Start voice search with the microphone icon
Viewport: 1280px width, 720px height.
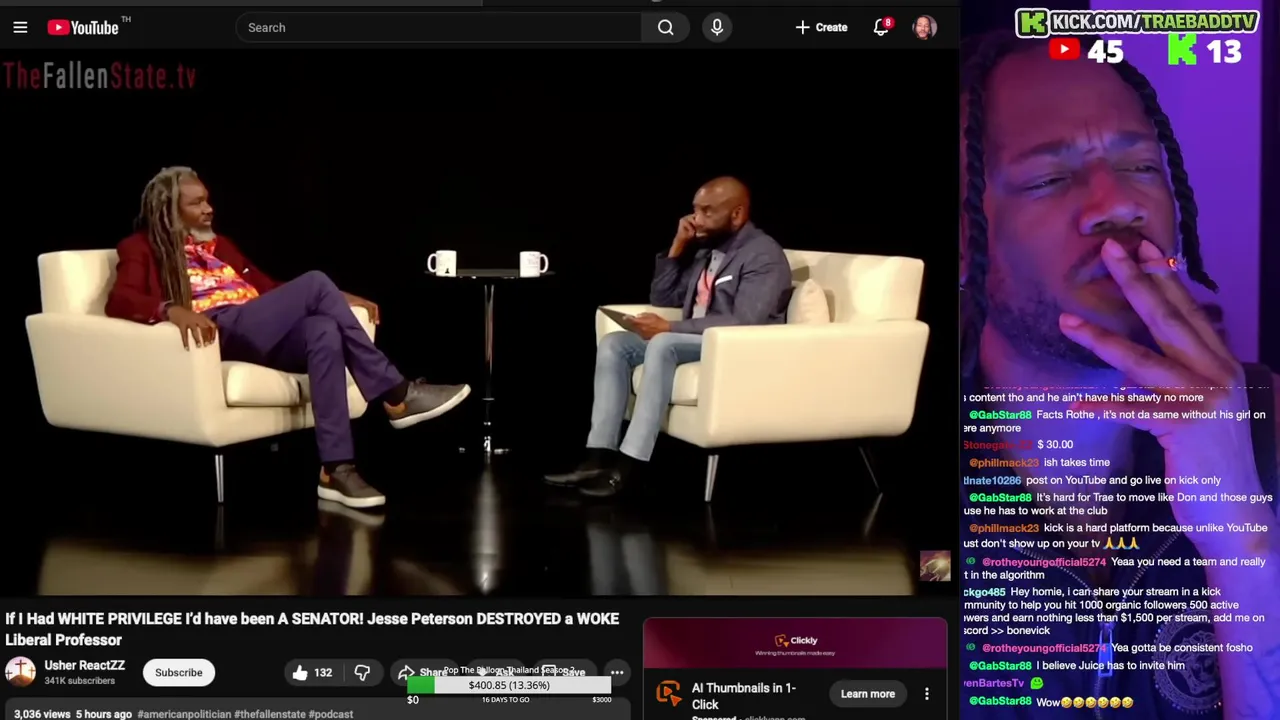717,27
